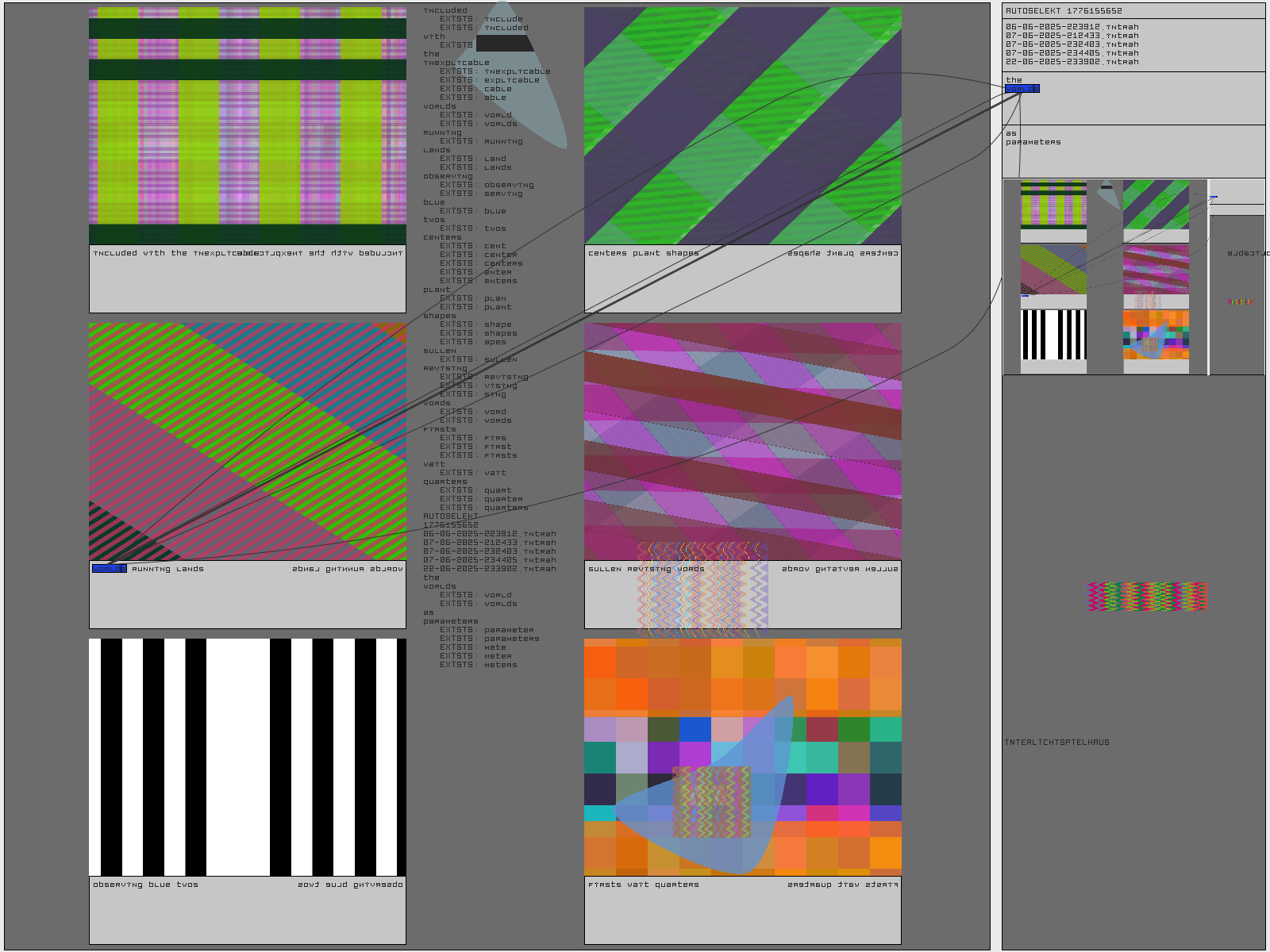This screenshot has width=1270, height=952.
Task: Select 'EXISTS: inexplicable' entry in the word list
Action: (495, 71)
